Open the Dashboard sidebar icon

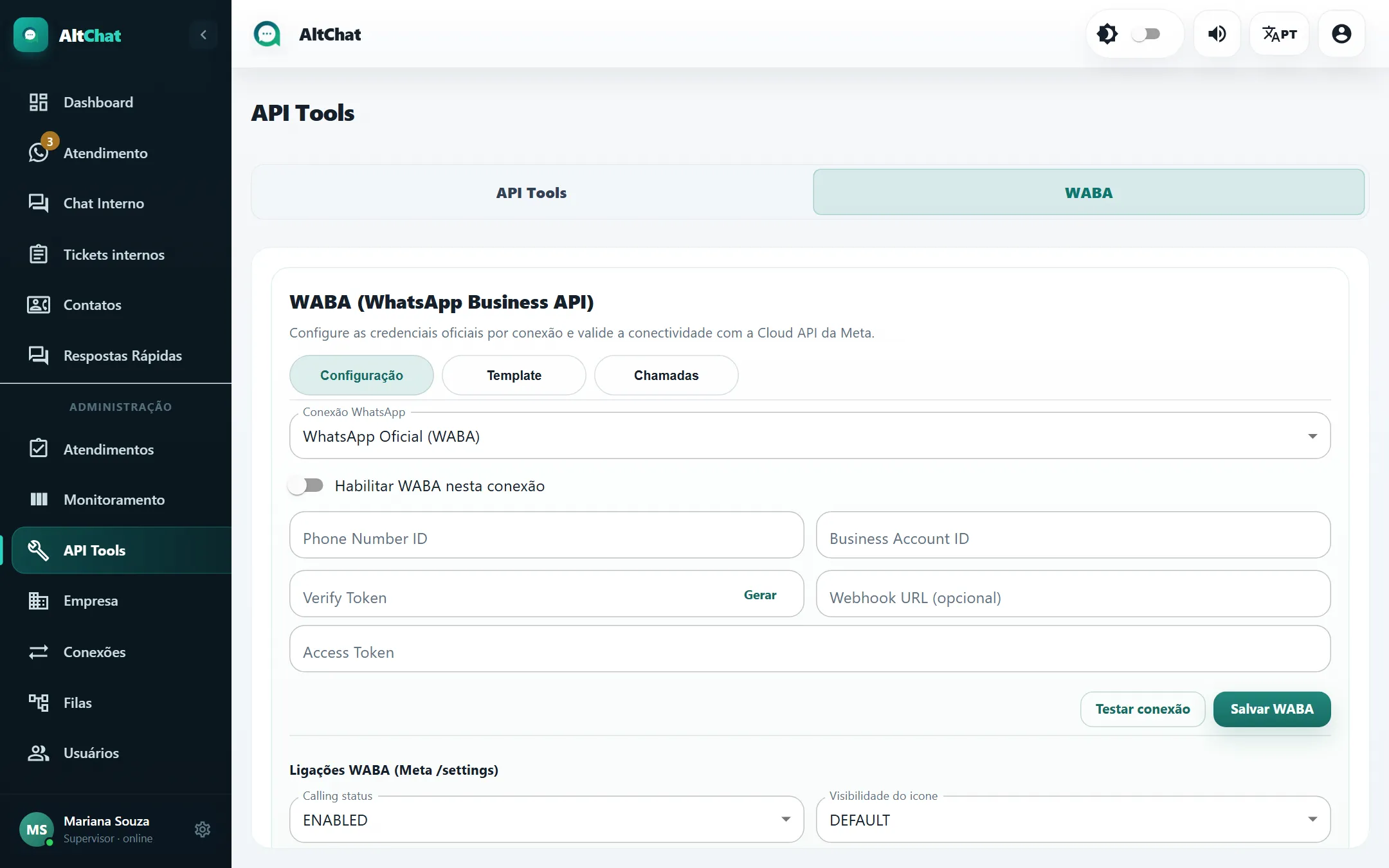coord(39,102)
